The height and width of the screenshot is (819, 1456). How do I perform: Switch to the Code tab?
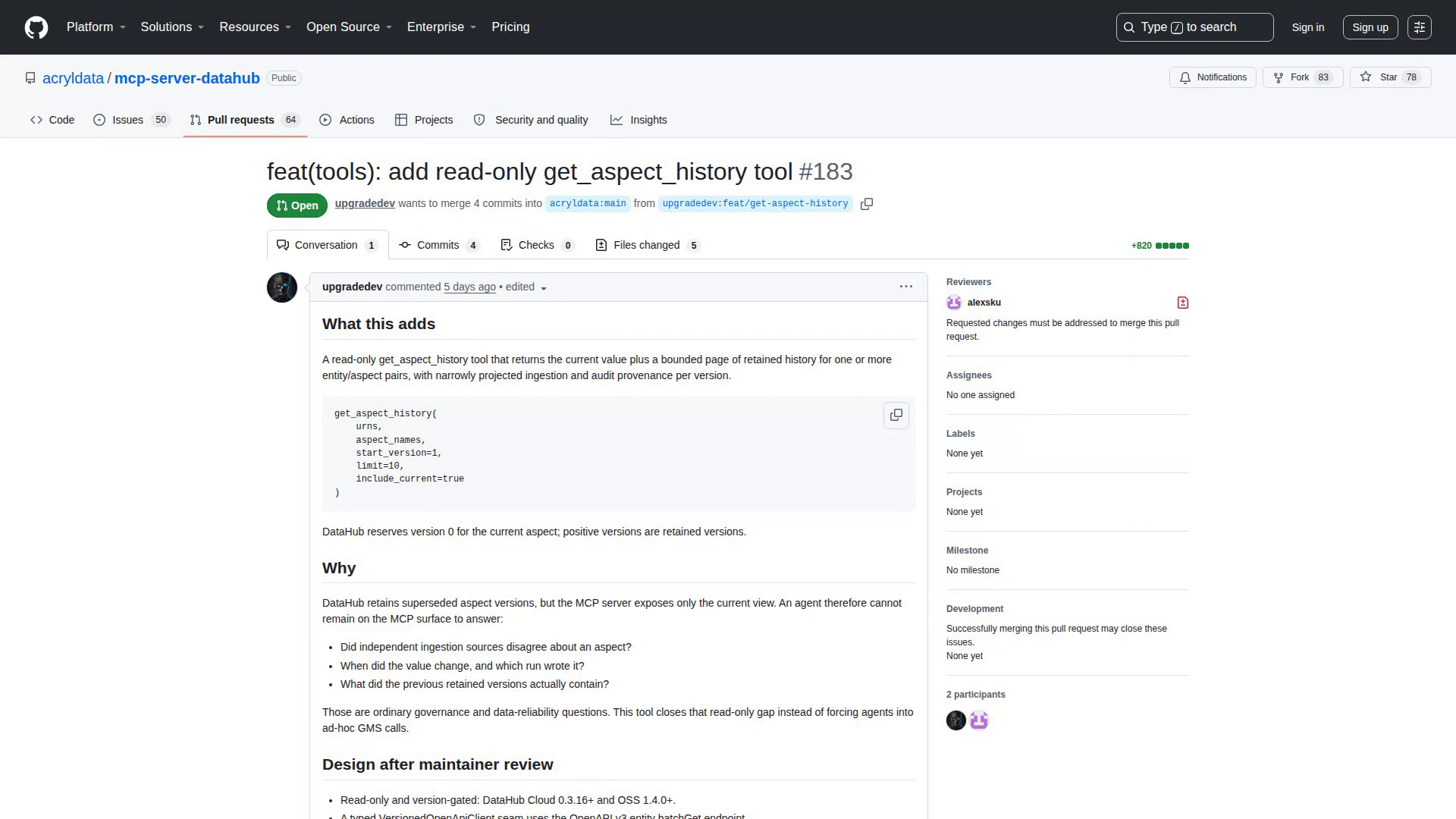coord(52,120)
